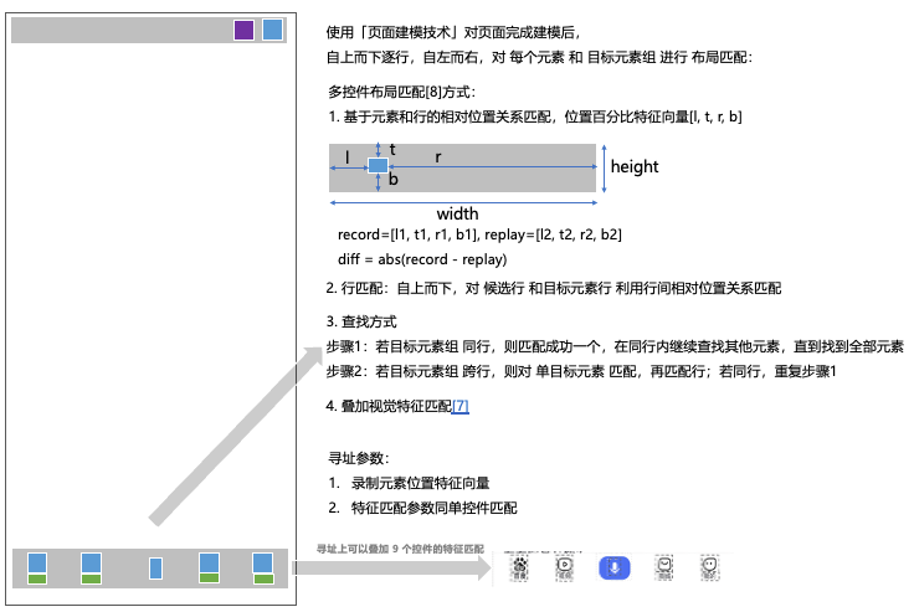Click the narrow blue rectangle in wireframe bottom bar
The height and width of the screenshot is (612, 914).
tap(156, 568)
